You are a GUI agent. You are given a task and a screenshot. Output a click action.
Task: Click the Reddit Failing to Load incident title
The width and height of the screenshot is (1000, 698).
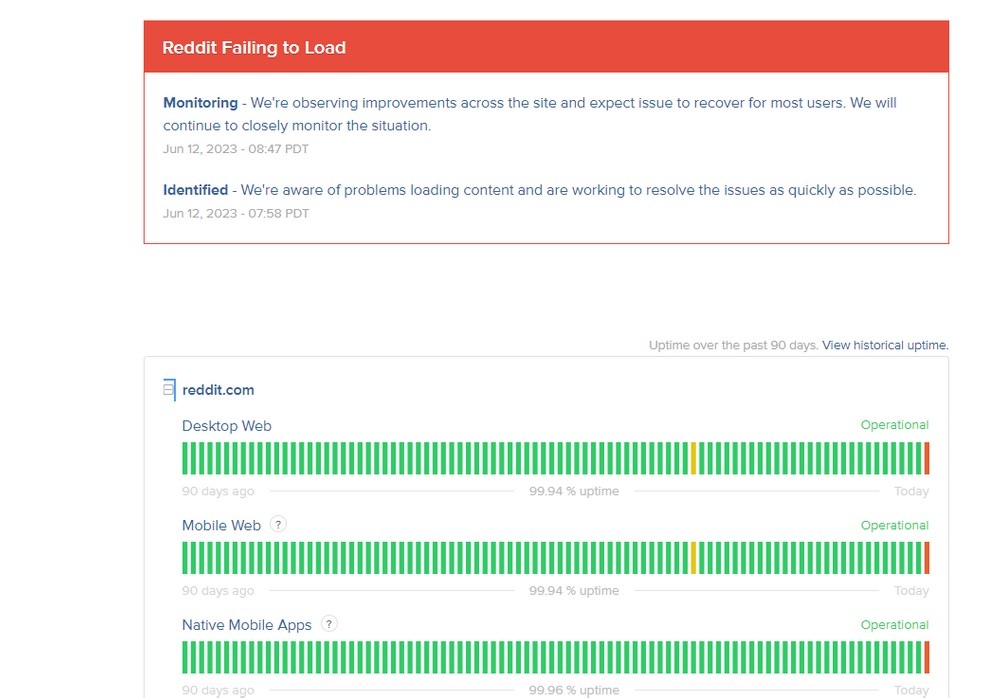pos(254,48)
